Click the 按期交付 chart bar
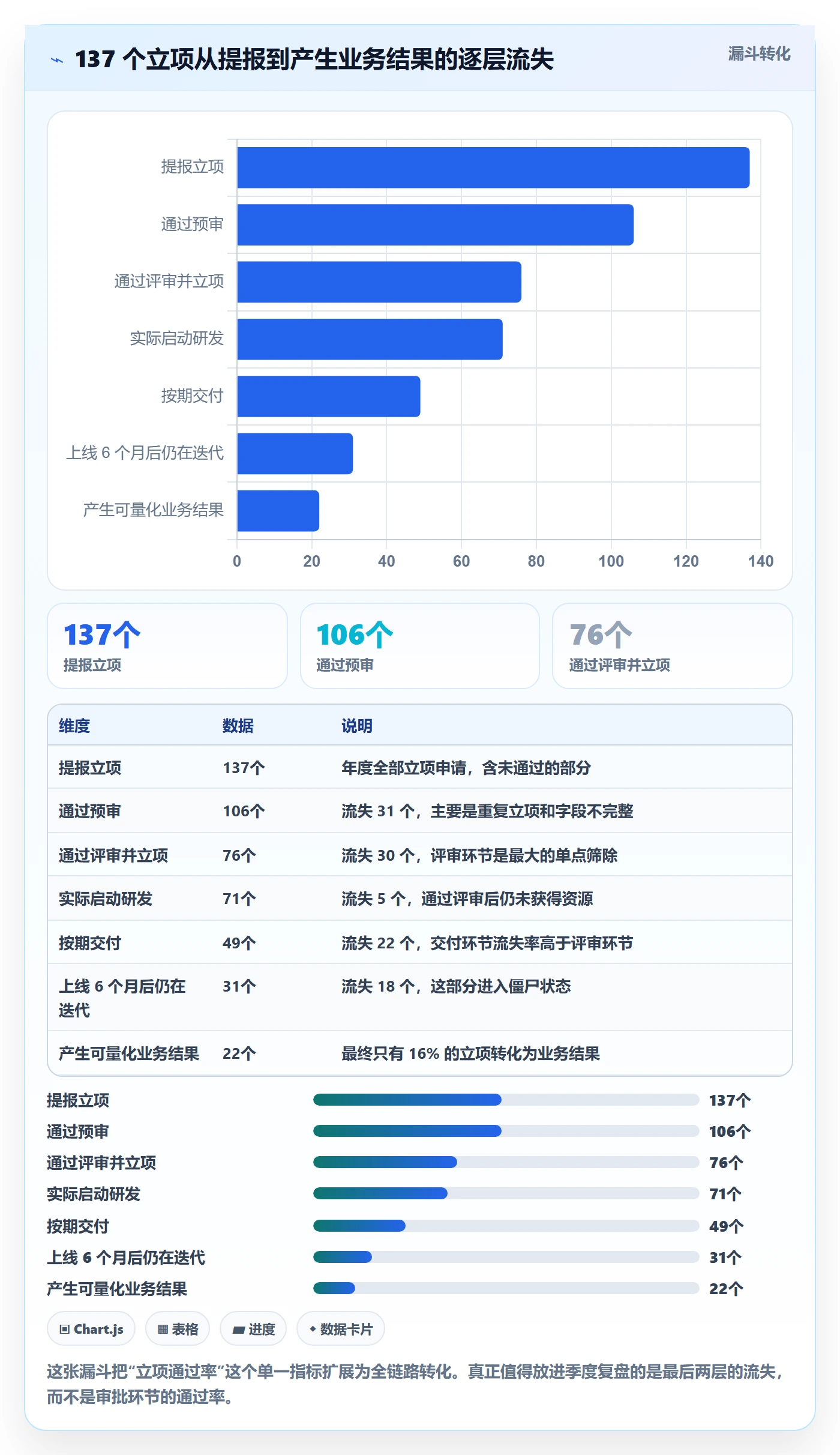840x1455 pixels. click(328, 396)
